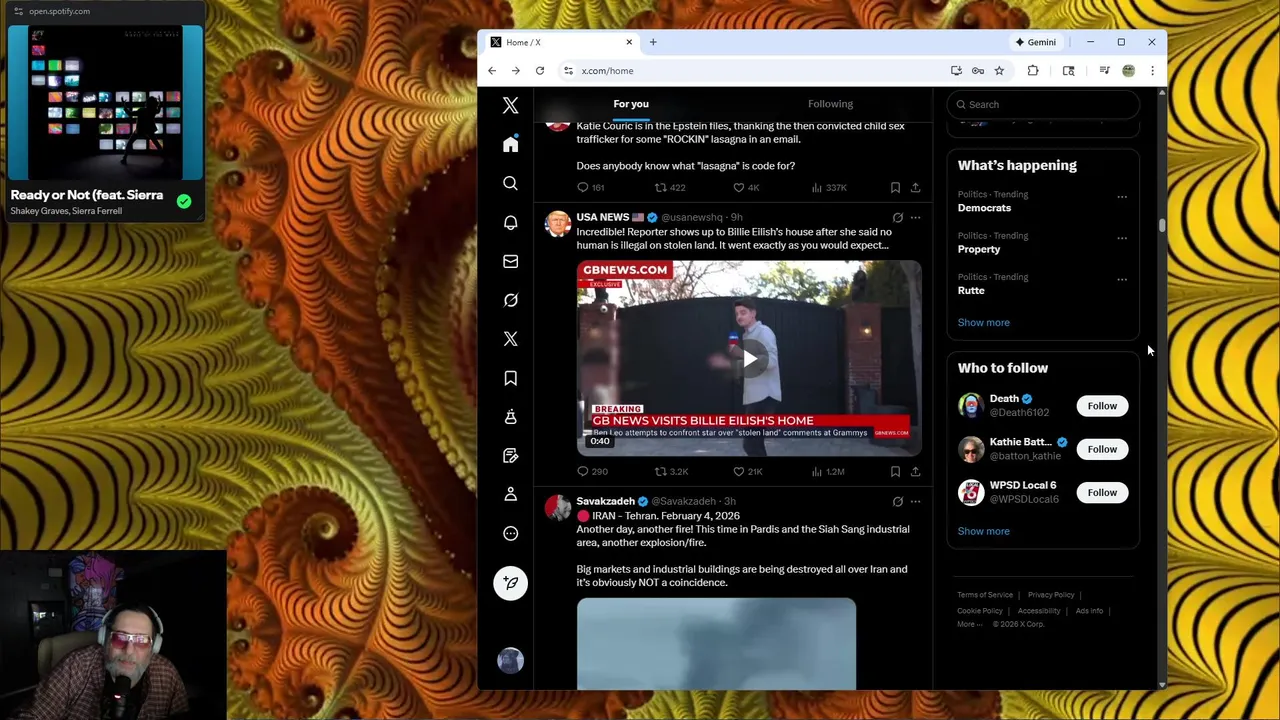The image size is (1280, 720).
Task: Open the Accessibility footer link
Action: pyautogui.click(x=1039, y=611)
